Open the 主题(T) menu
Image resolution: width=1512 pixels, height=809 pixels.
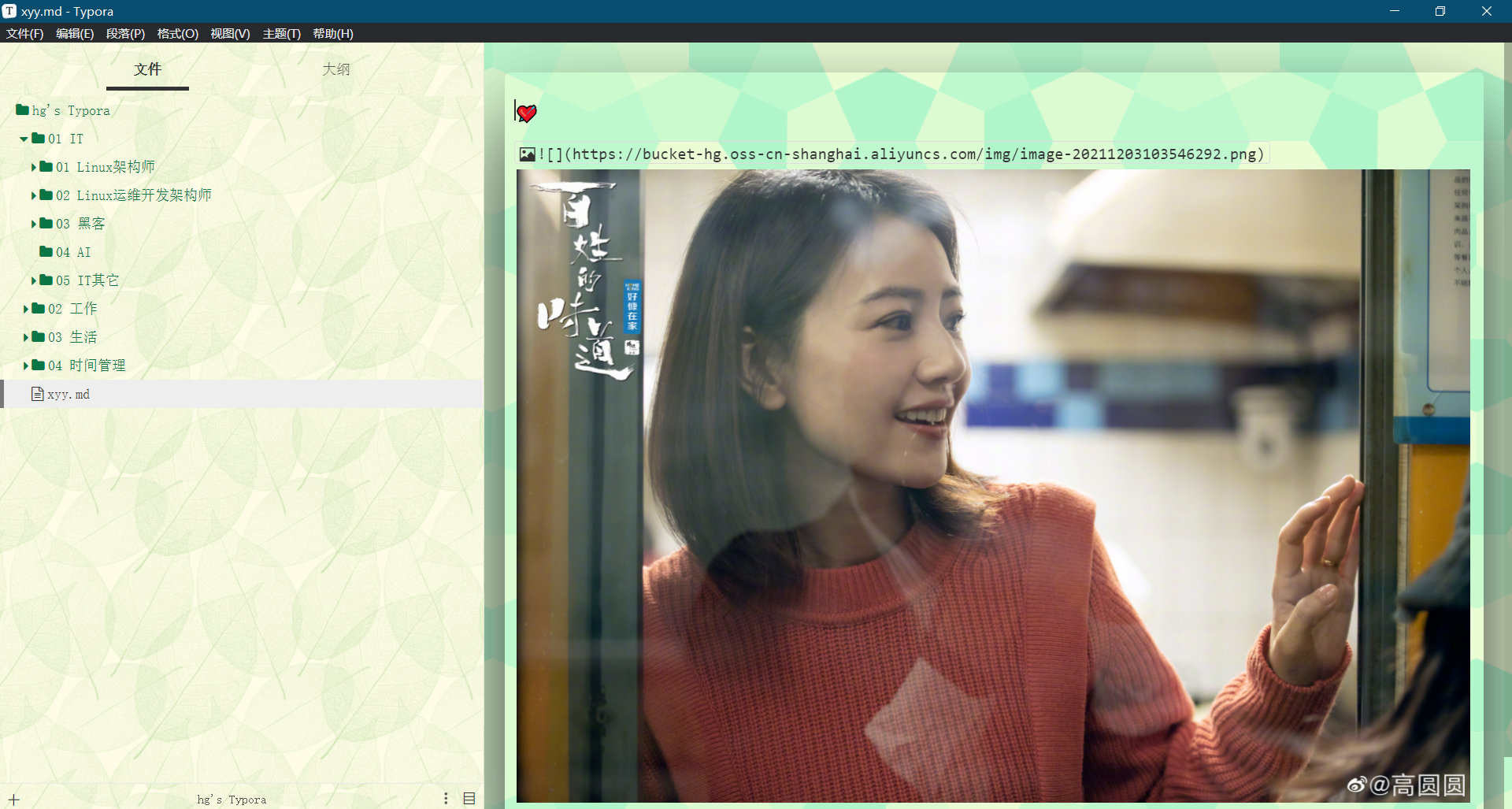(282, 34)
